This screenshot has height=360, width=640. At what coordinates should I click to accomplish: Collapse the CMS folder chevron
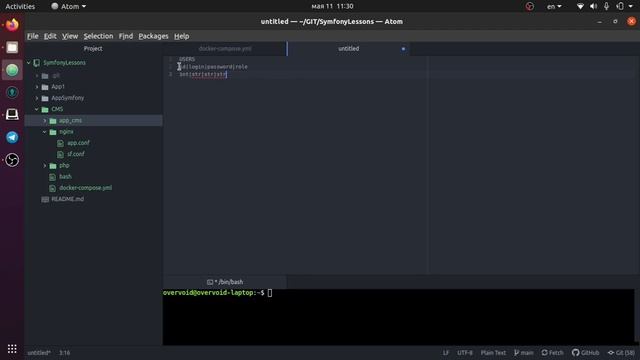[x=37, y=109]
